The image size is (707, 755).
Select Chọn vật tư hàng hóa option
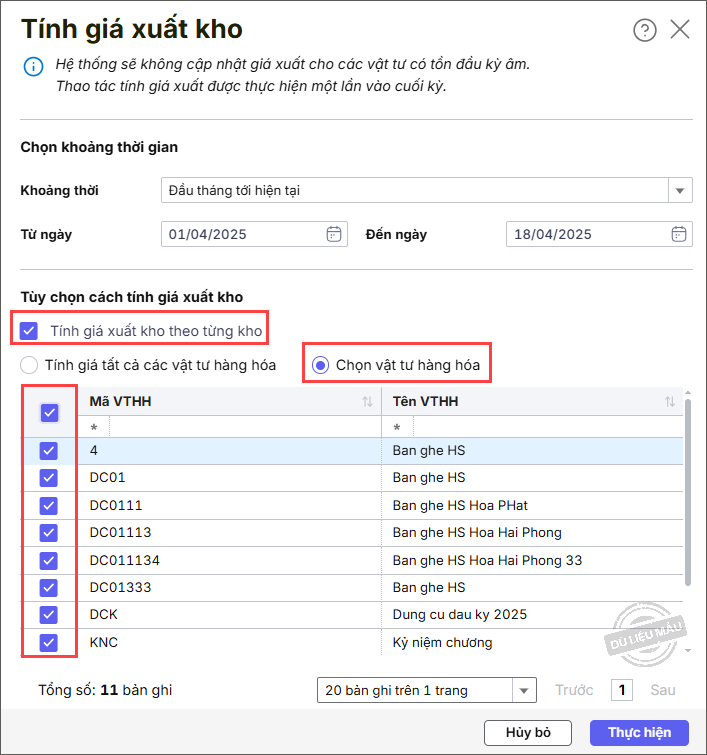click(x=320, y=365)
